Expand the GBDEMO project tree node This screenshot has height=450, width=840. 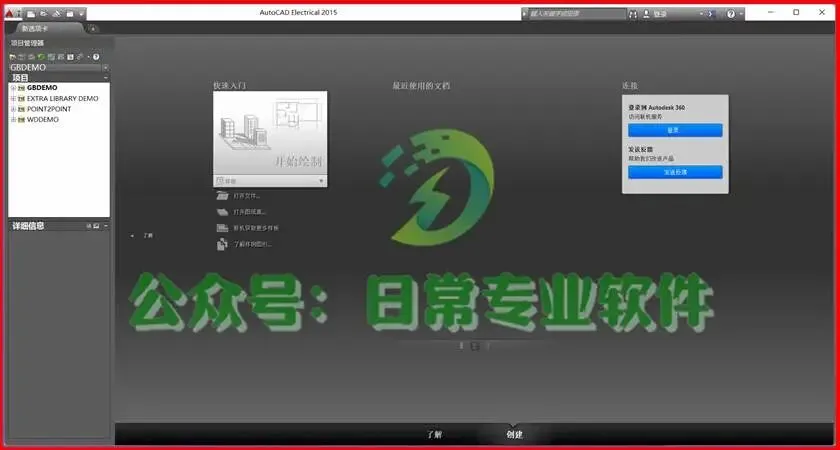coord(13,88)
